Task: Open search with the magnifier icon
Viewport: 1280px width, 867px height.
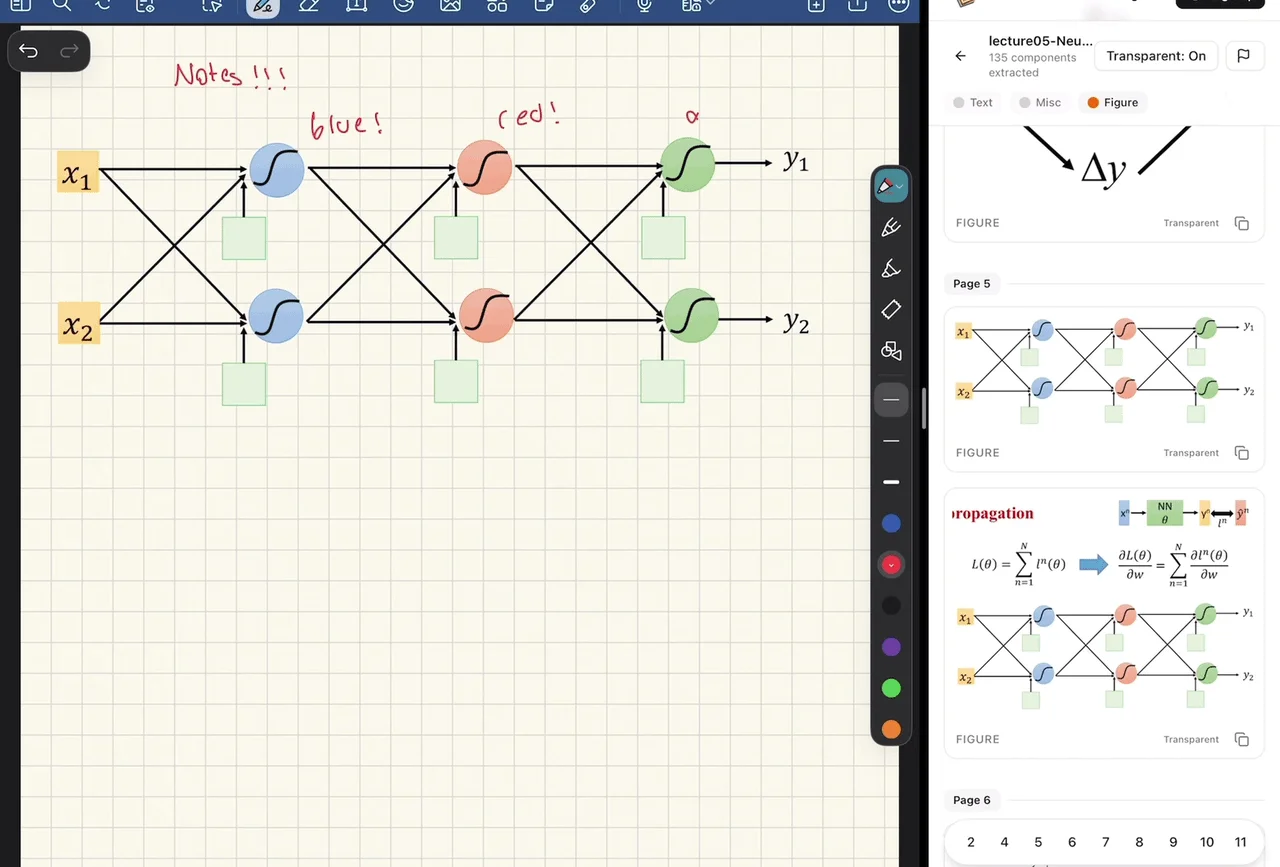Action: [61, 5]
